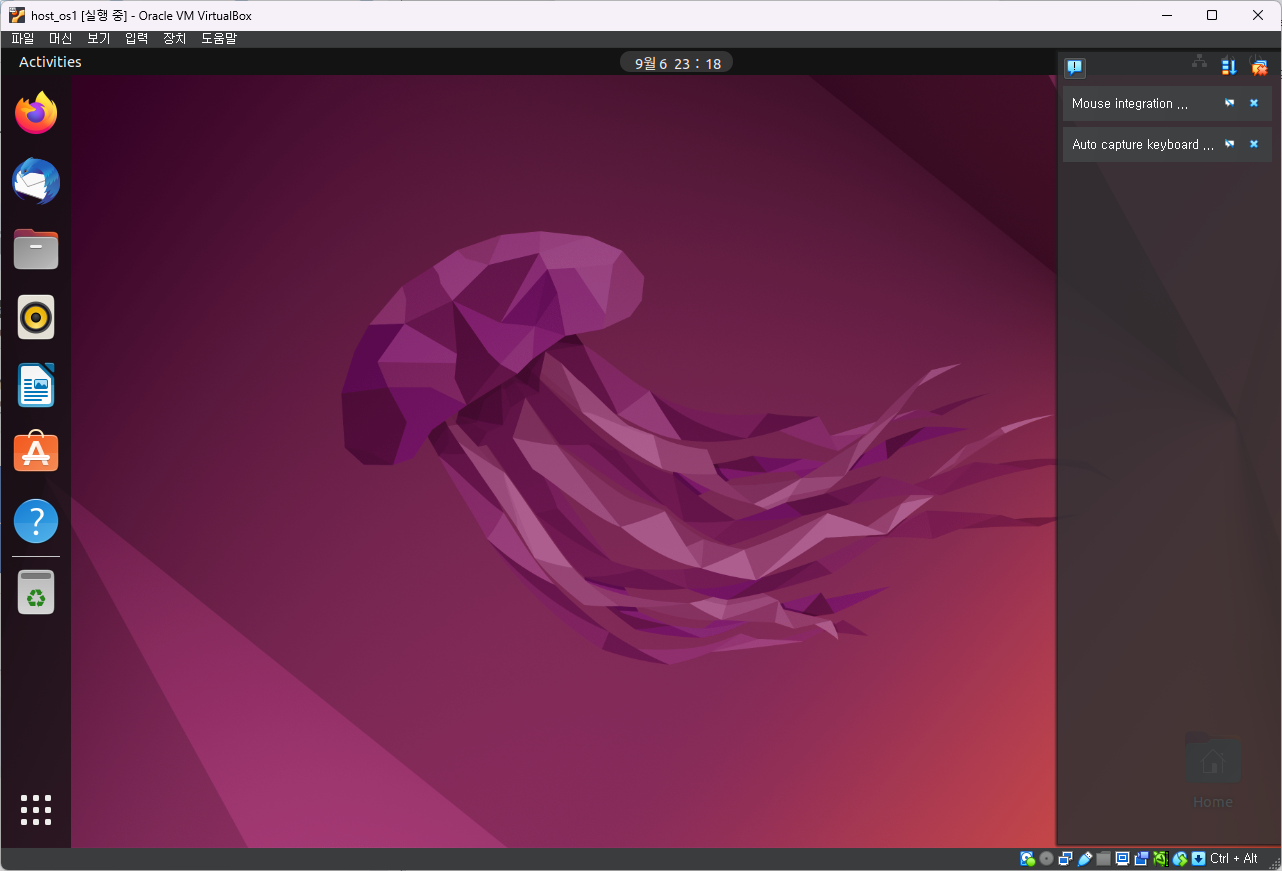Screen dimensions: 1282x871
Task: Expand the Mouse integration notification text
Action: pyautogui.click(x=1130, y=104)
